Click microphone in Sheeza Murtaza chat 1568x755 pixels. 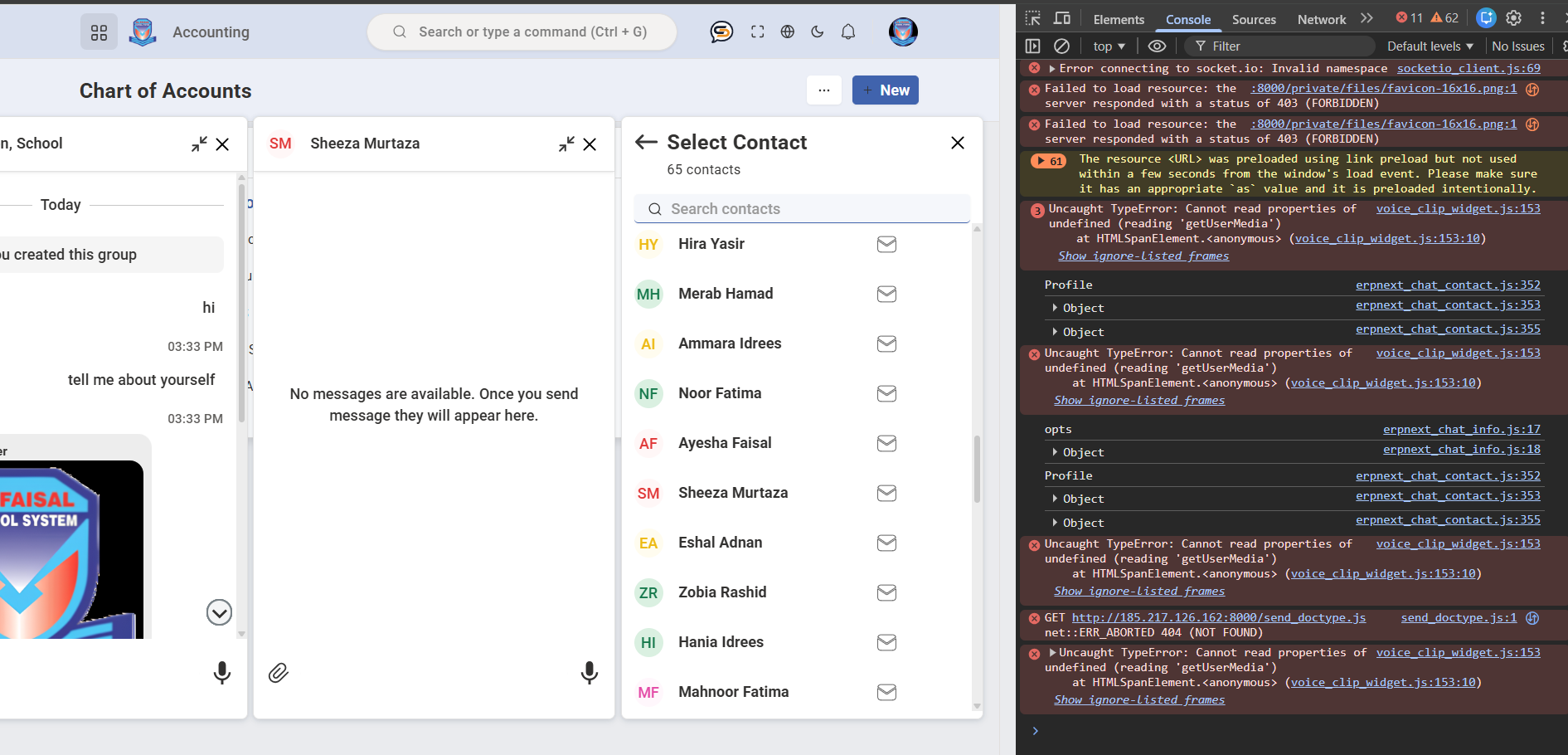tap(589, 673)
